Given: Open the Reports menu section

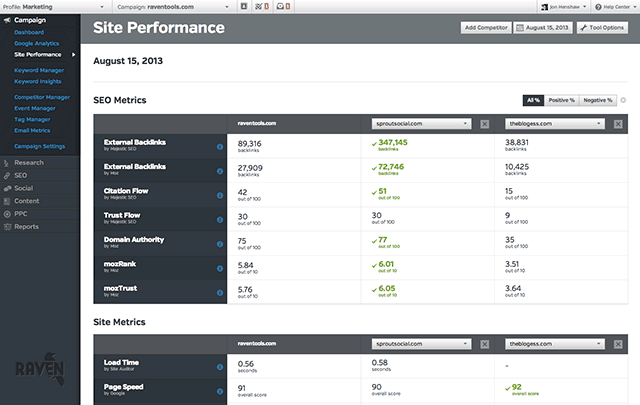Looking at the screenshot, I should pyautogui.click(x=40, y=227).
